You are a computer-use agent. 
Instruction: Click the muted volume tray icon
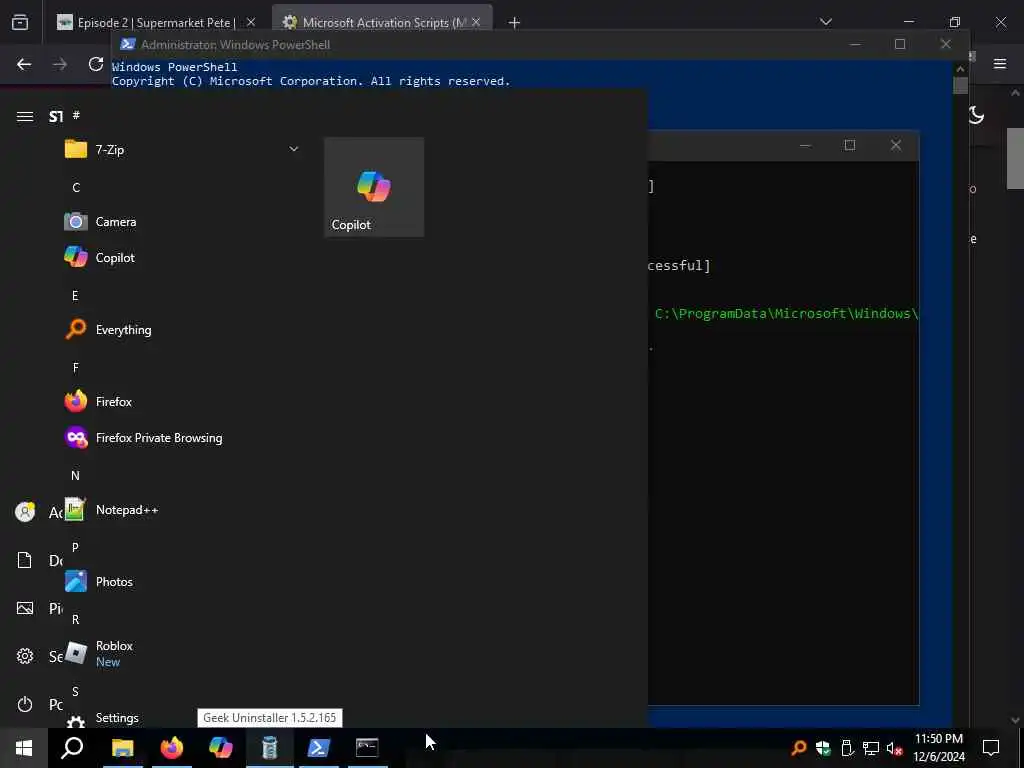pyautogui.click(x=894, y=748)
